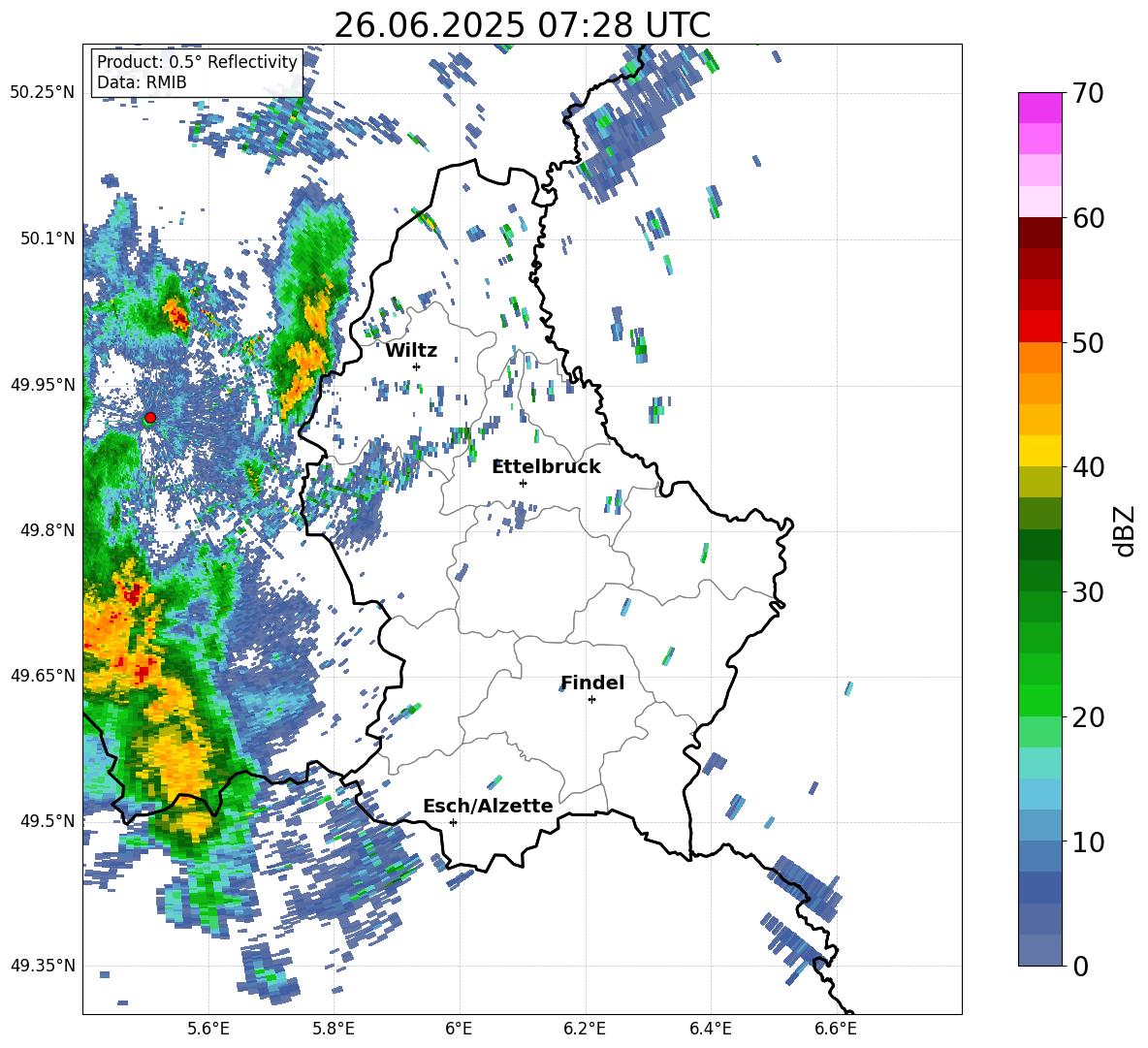1148x1048 pixels.
Task: Click the colorbar value 0
Action: click(x=1080, y=966)
